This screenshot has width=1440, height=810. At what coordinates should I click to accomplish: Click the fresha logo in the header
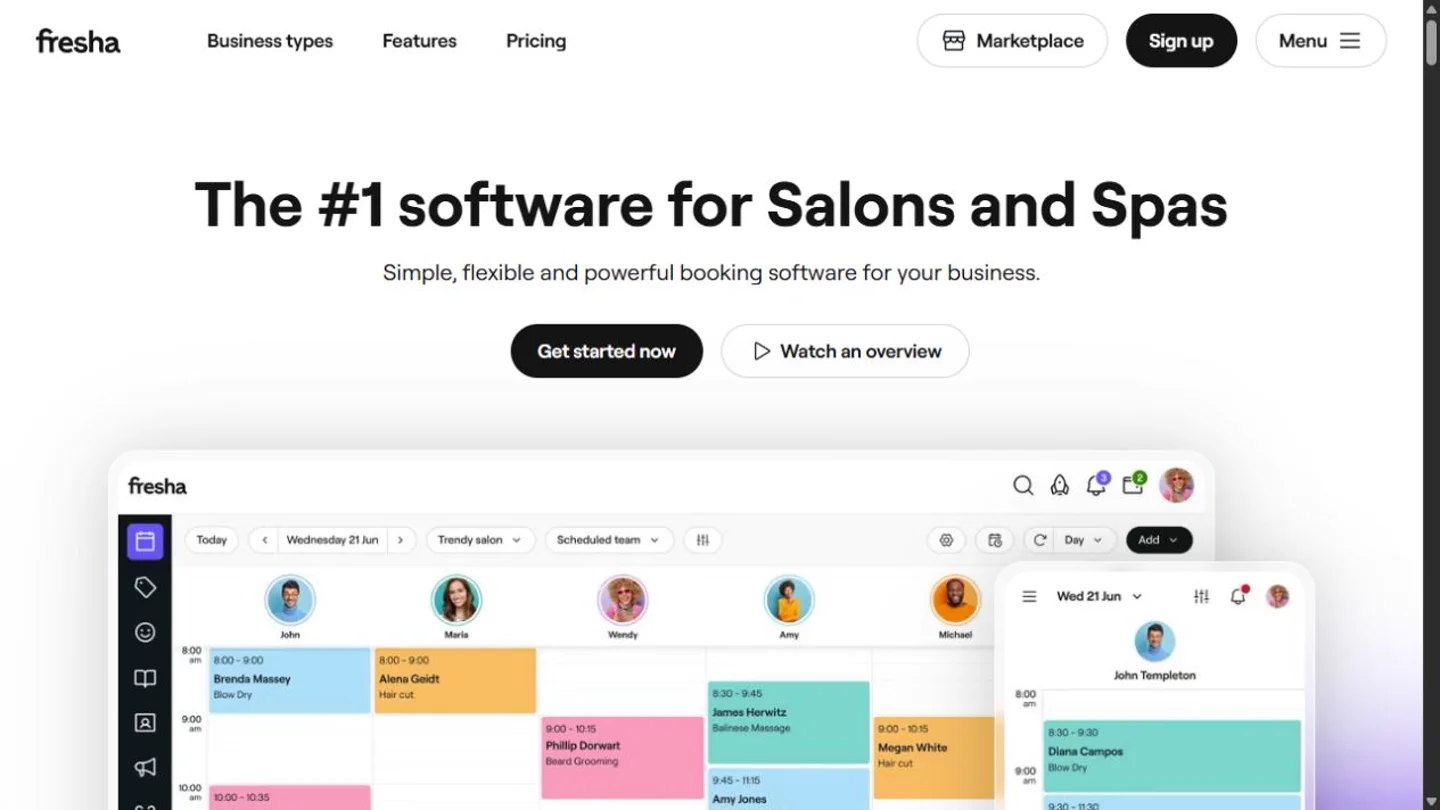click(78, 41)
